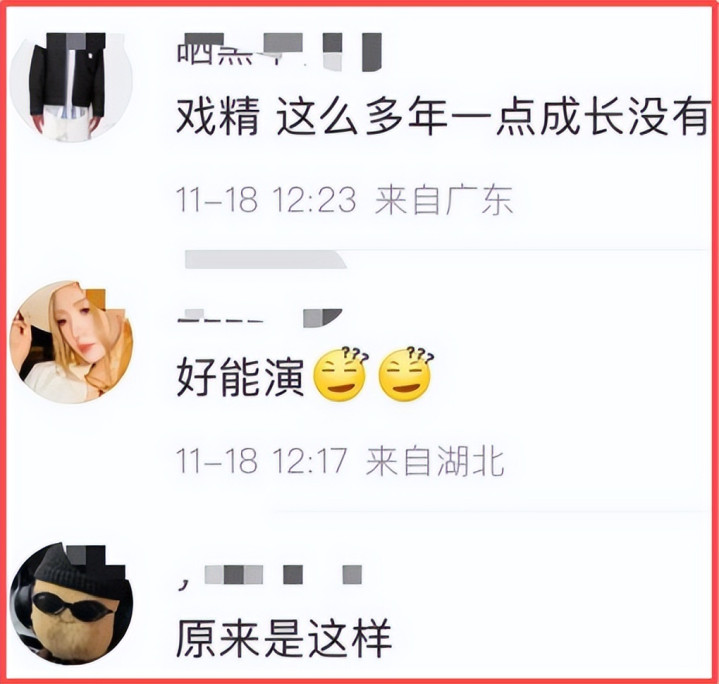Image resolution: width=719 pixels, height=684 pixels.
Task: Open the blonde woman profile avatar
Action: point(71,342)
